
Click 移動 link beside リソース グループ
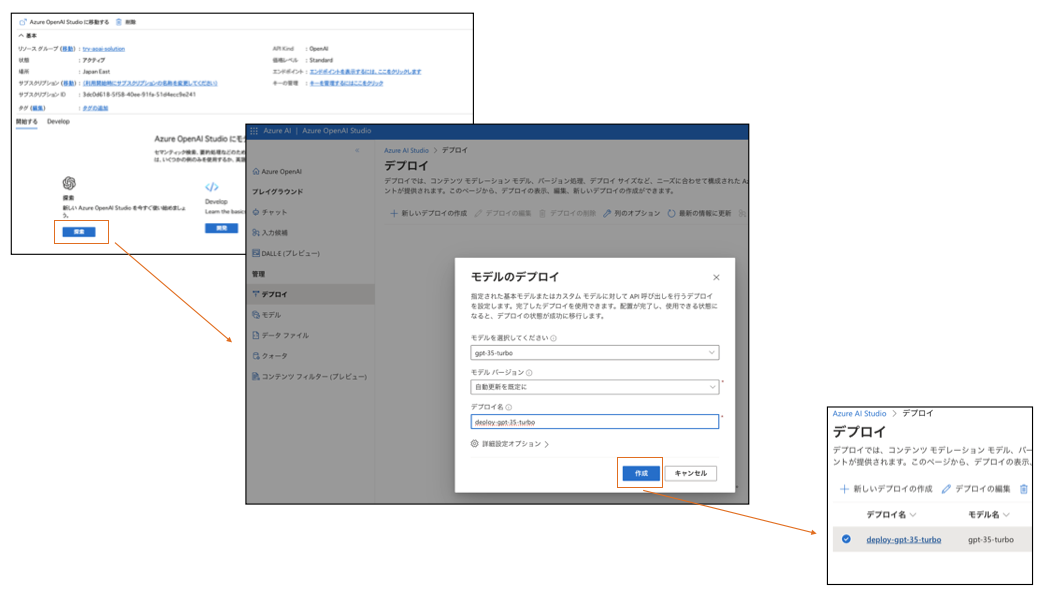coord(68,49)
